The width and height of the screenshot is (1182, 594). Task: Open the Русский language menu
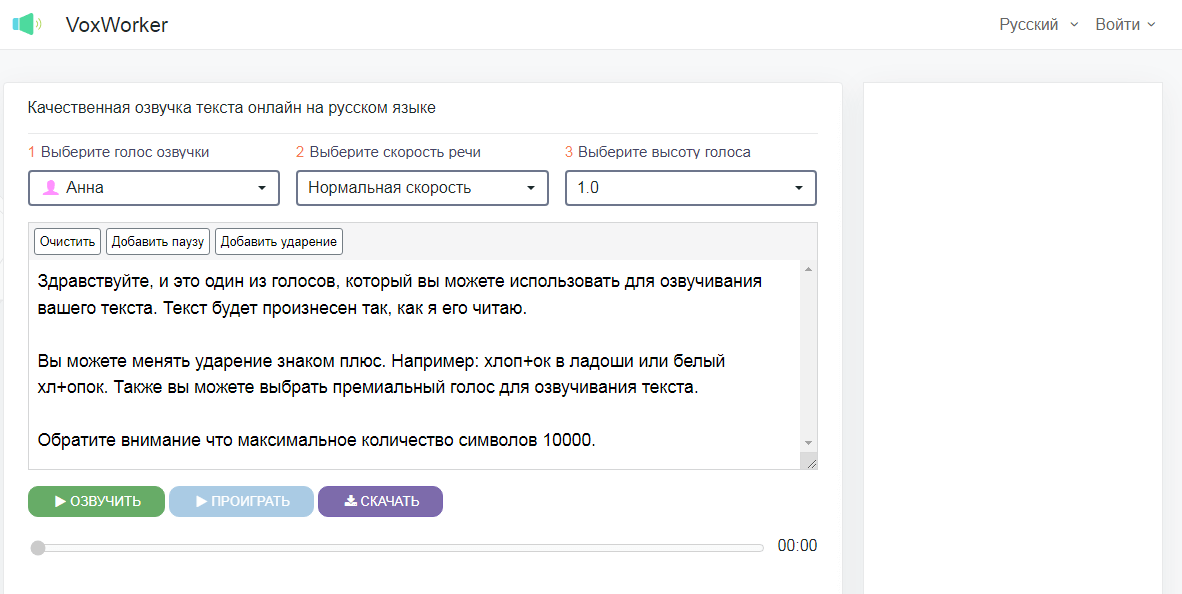click(x=1038, y=24)
